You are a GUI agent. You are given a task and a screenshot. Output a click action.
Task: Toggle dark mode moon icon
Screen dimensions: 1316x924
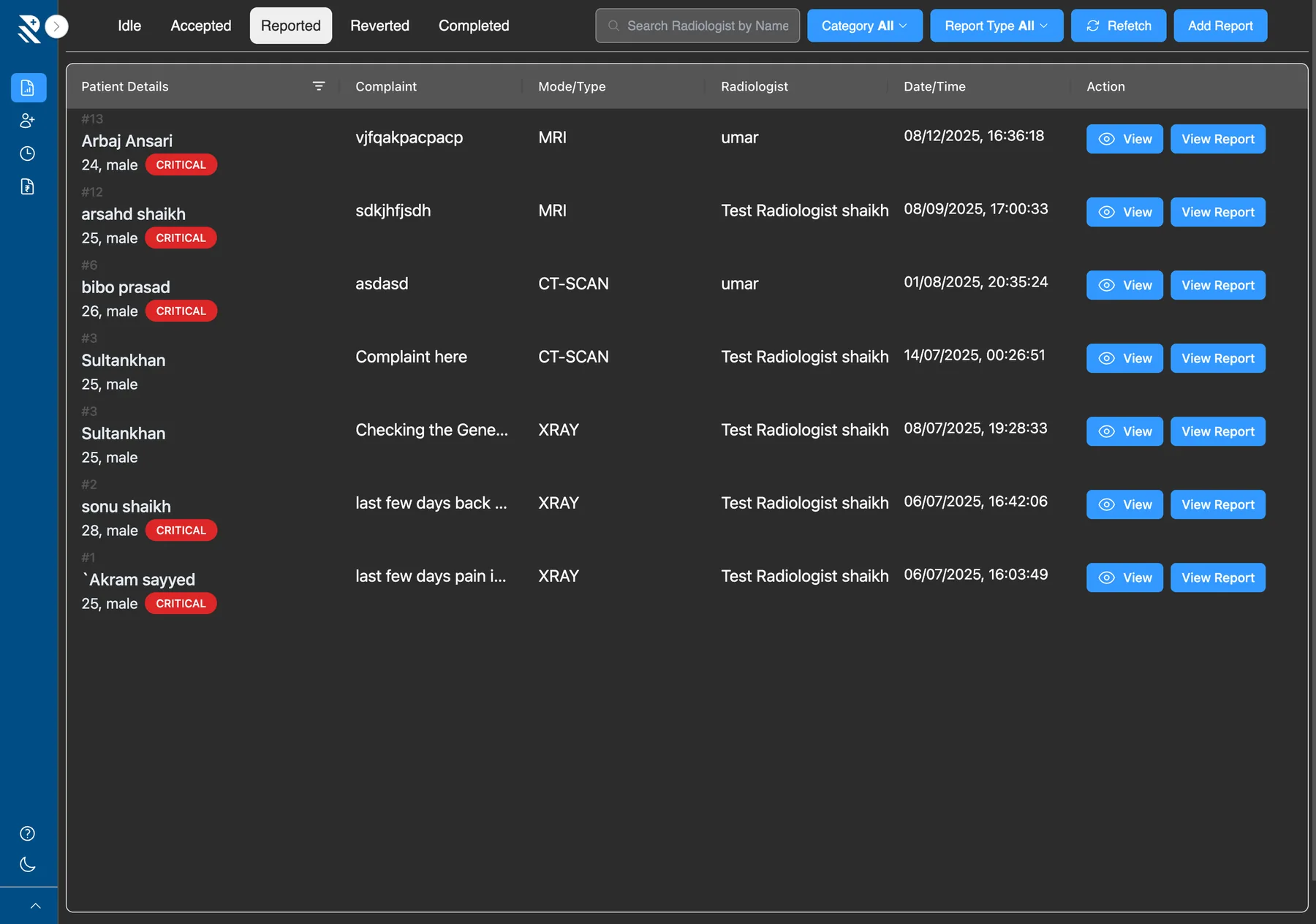click(x=28, y=865)
